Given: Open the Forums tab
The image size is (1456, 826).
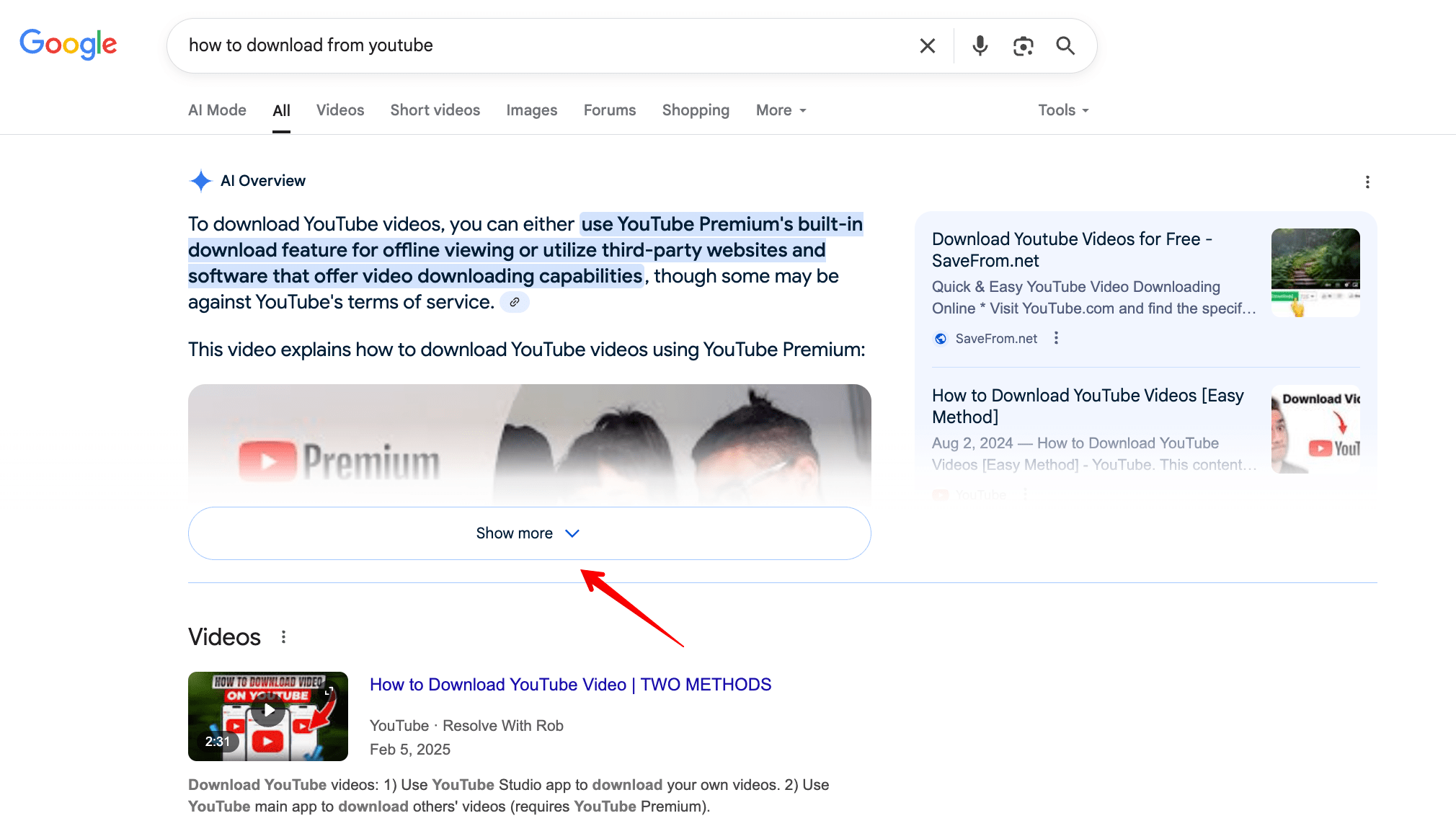Looking at the screenshot, I should point(610,110).
